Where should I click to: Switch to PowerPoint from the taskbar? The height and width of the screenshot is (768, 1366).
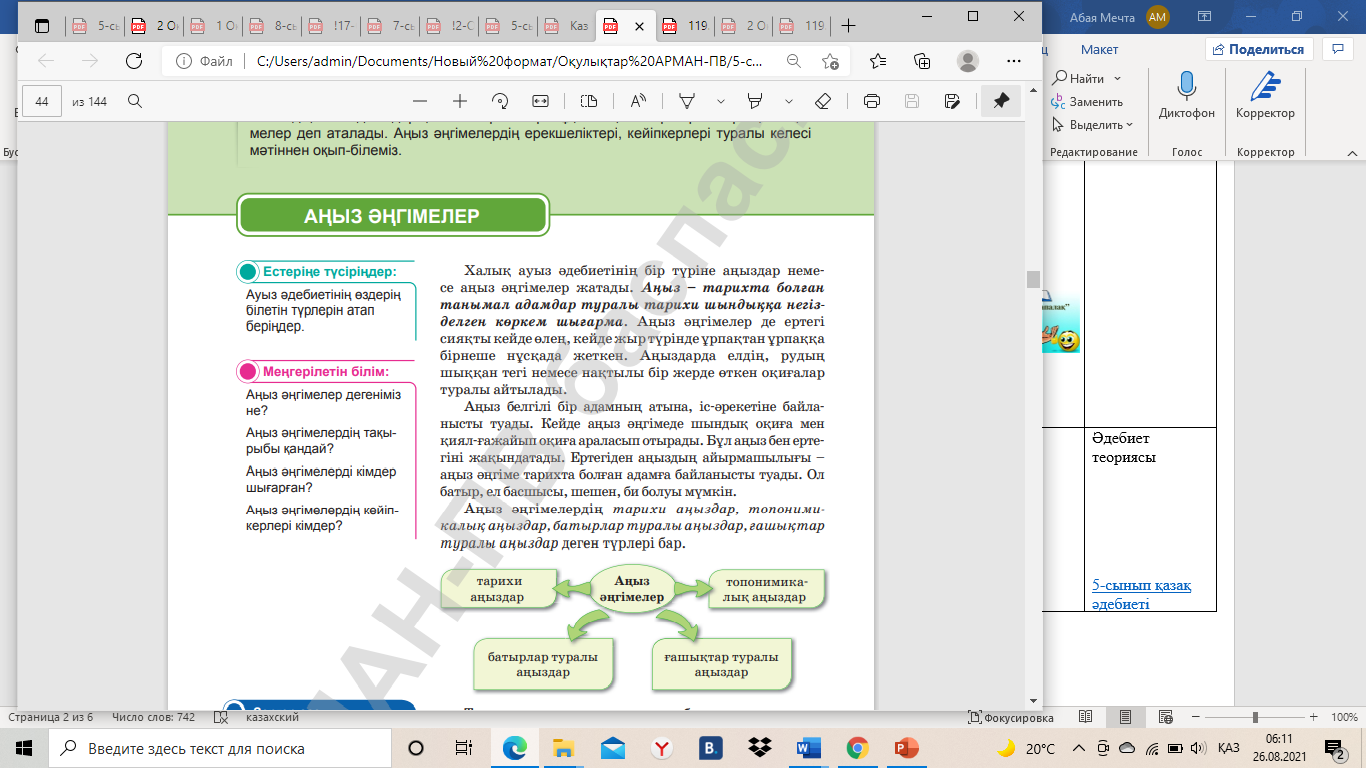(907, 748)
